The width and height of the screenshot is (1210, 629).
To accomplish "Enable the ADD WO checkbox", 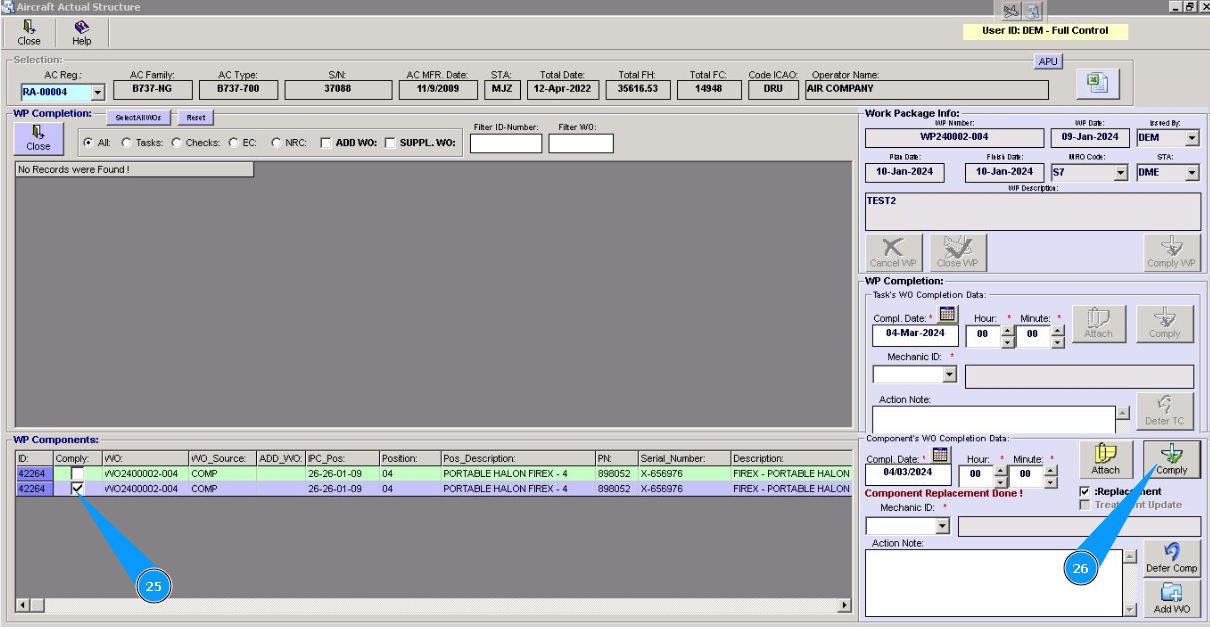I will point(326,143).
